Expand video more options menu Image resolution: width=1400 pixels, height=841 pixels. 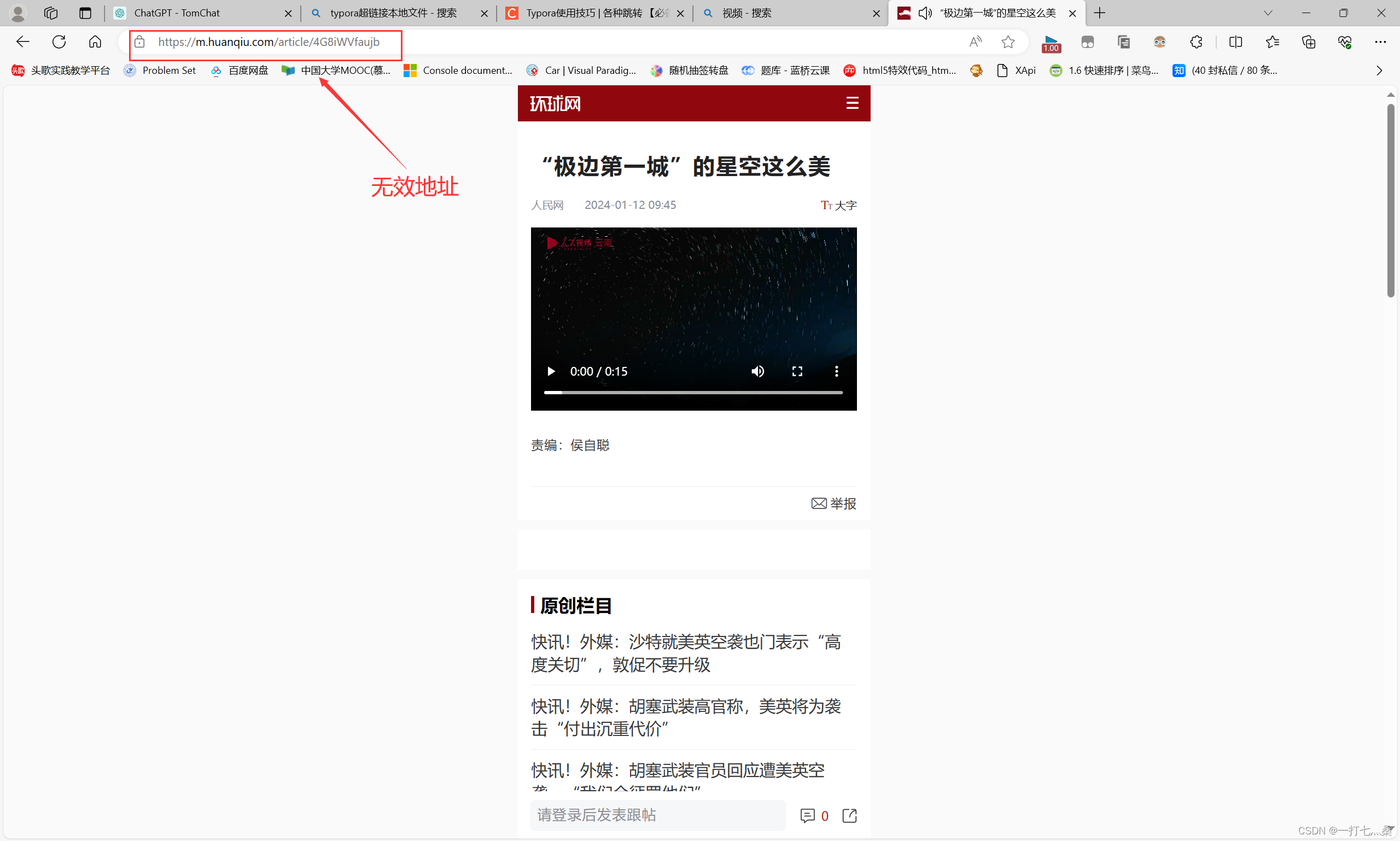click(x=836, y=371)
